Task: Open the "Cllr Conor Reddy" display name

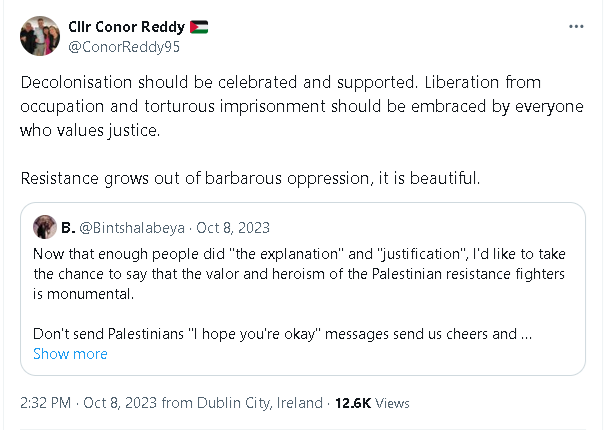Action: coord(126,27)
